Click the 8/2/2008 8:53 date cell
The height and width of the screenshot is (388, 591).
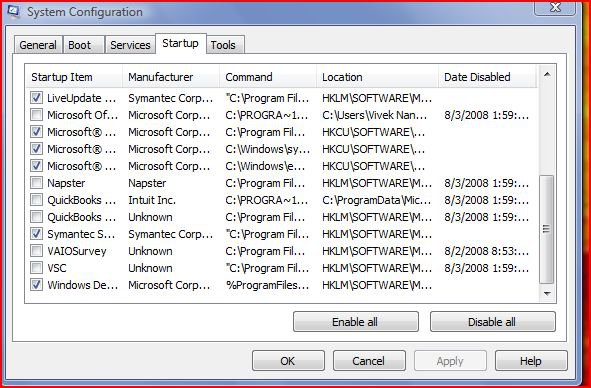(486, 251)
